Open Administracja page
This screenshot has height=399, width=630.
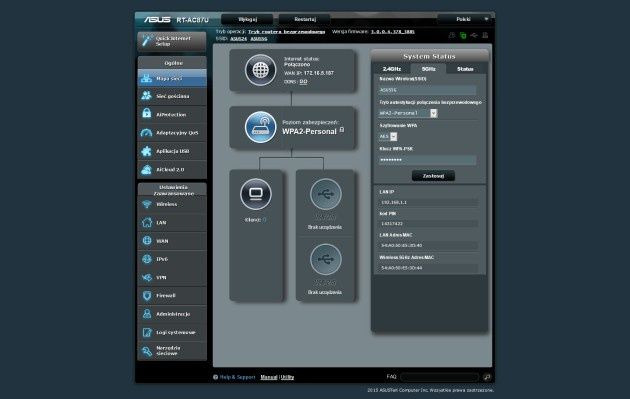tap(172, 314)
